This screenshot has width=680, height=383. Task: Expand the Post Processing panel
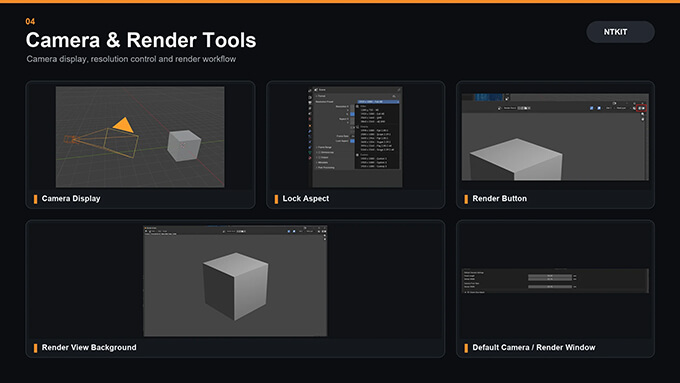coord(325,167)
